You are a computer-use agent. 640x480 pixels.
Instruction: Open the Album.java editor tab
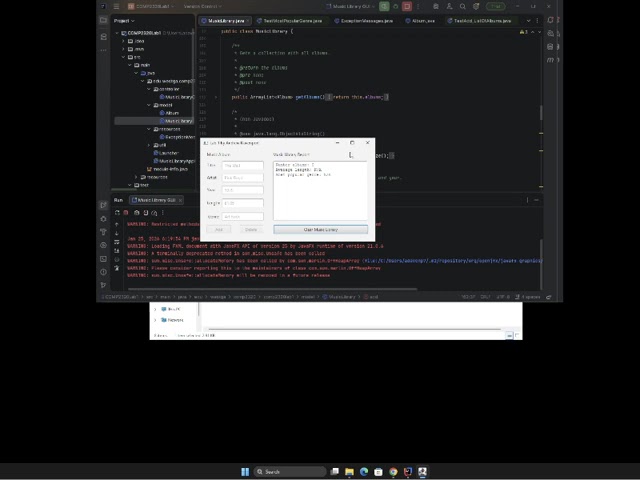(x=423, y=20)
